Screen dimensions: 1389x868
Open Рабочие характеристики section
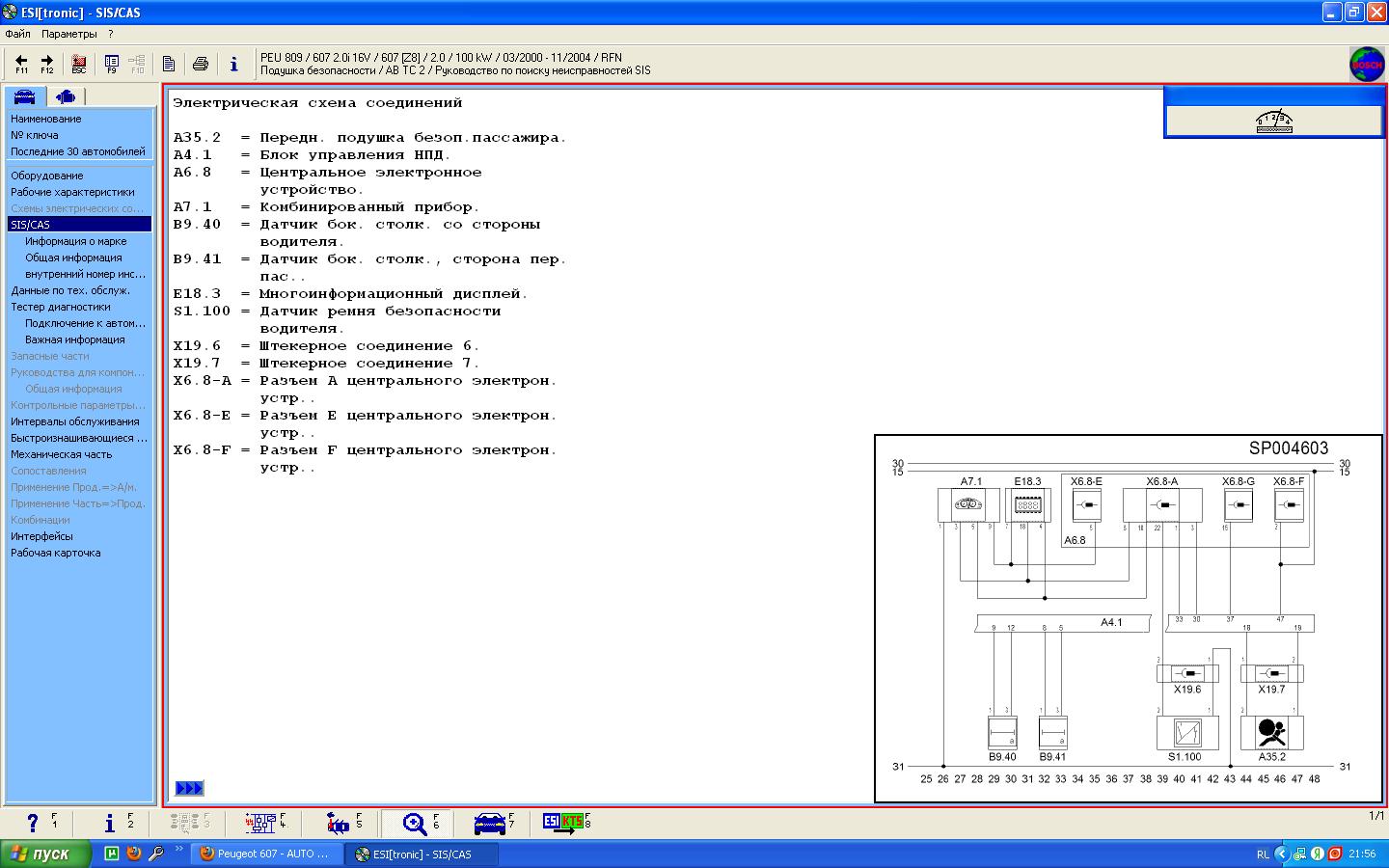coord(72,192)
